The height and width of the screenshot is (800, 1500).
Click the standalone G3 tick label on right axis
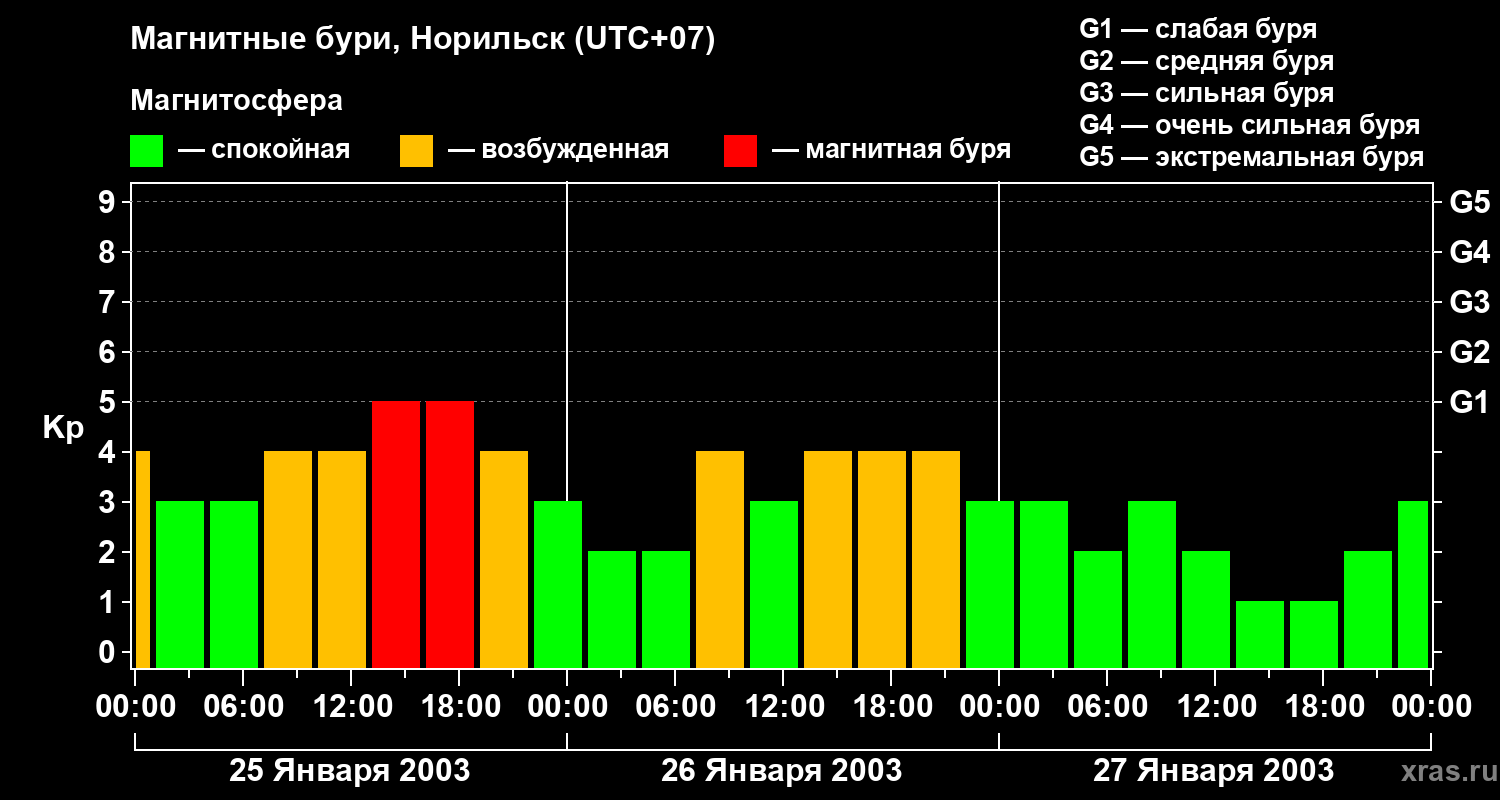tap(1470, 302)
